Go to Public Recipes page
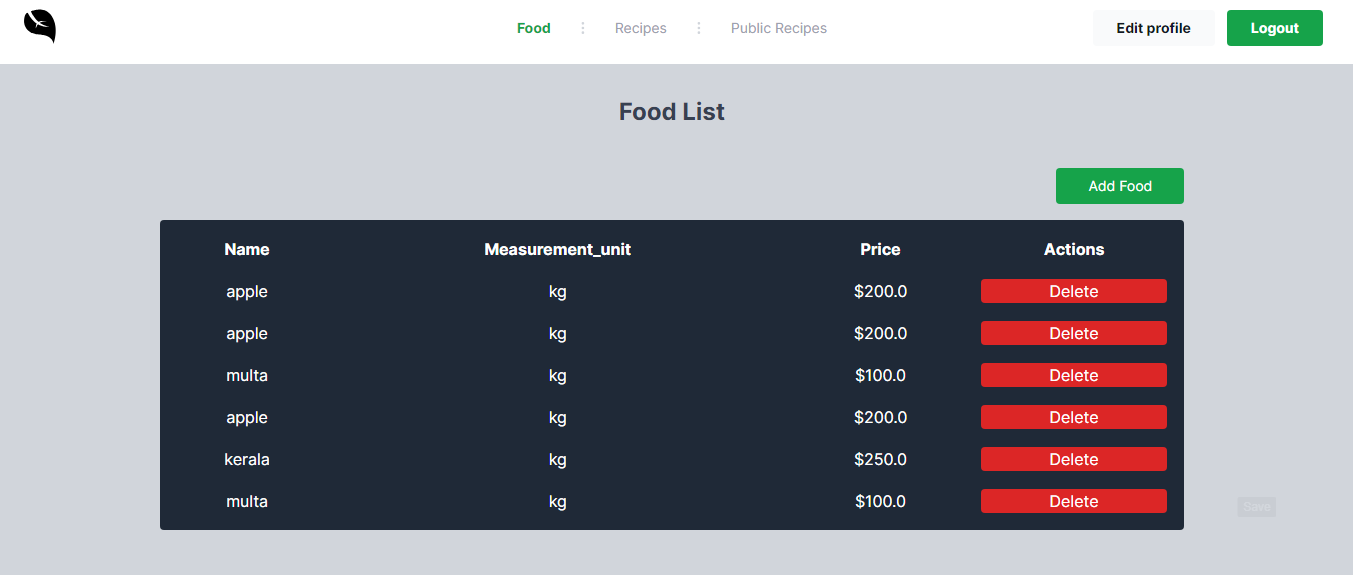1353x575 pixels. (778, 28)
